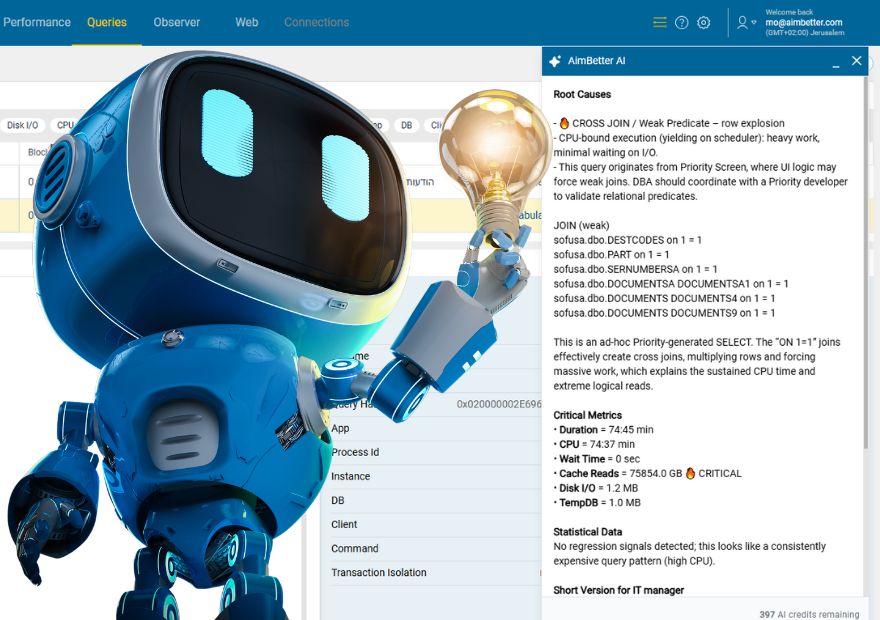Viewport: 880px width, 620px height.
Task: Close the AimBetter AI panel
Action: 856,61
